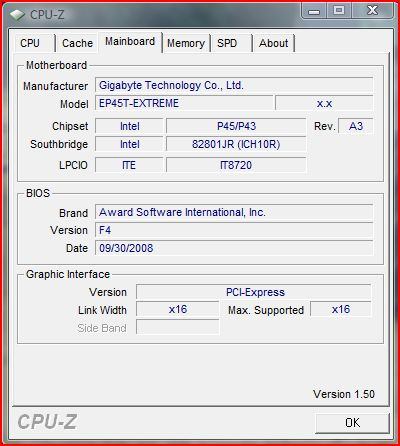Click the Southbridge label

point(59,144)
